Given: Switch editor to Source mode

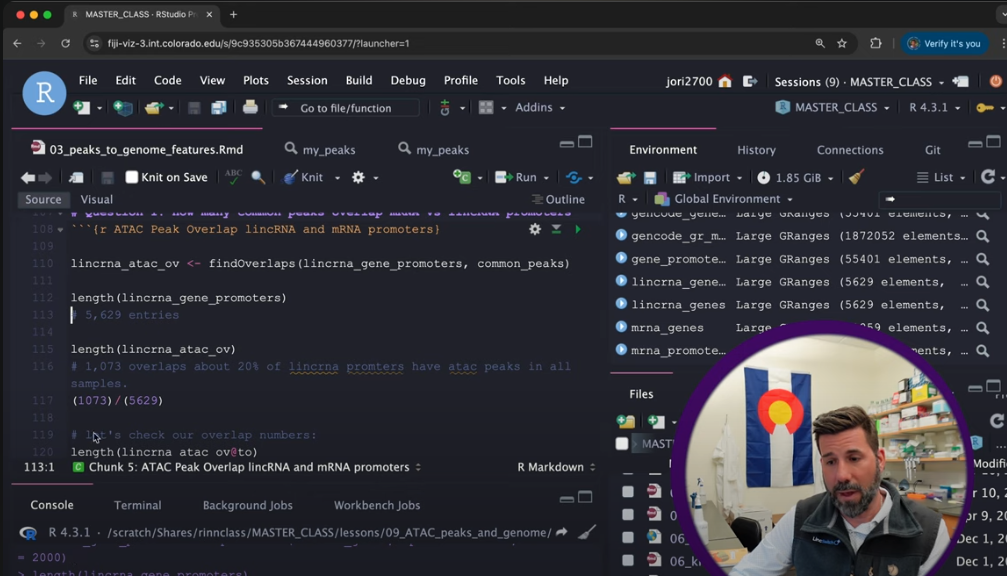Looking at the screenshot, I should (43, 200).
